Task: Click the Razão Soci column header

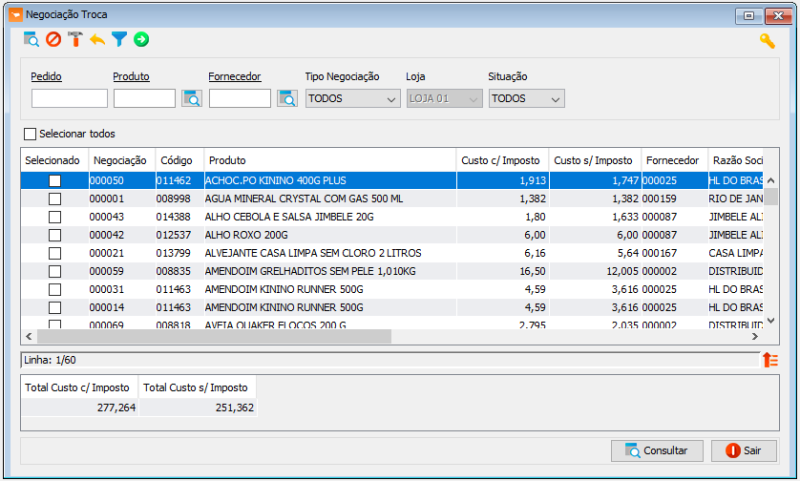Action: 737,160
